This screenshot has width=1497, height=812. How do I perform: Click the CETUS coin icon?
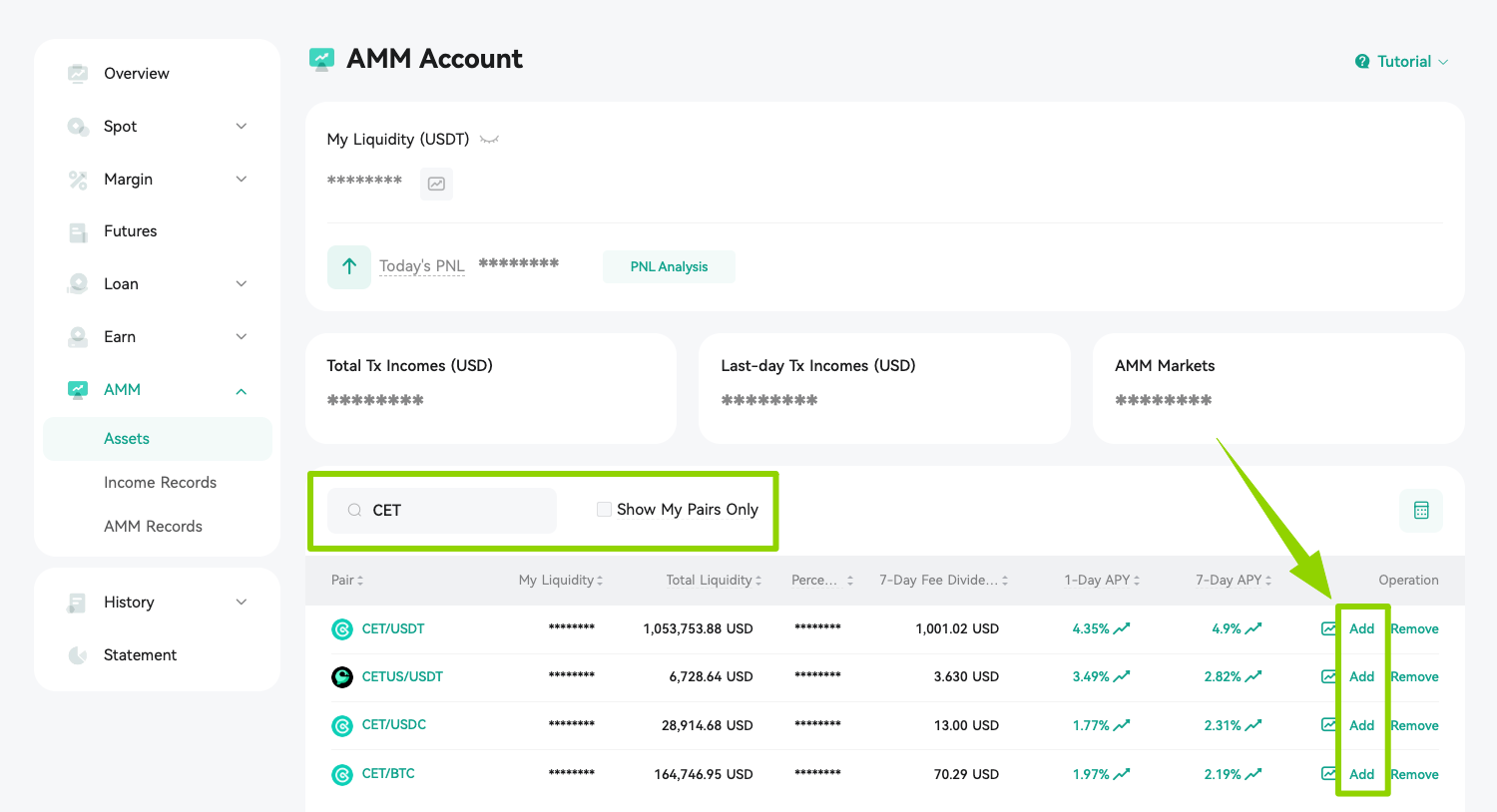pyautogui.click(x=342, y=677)
